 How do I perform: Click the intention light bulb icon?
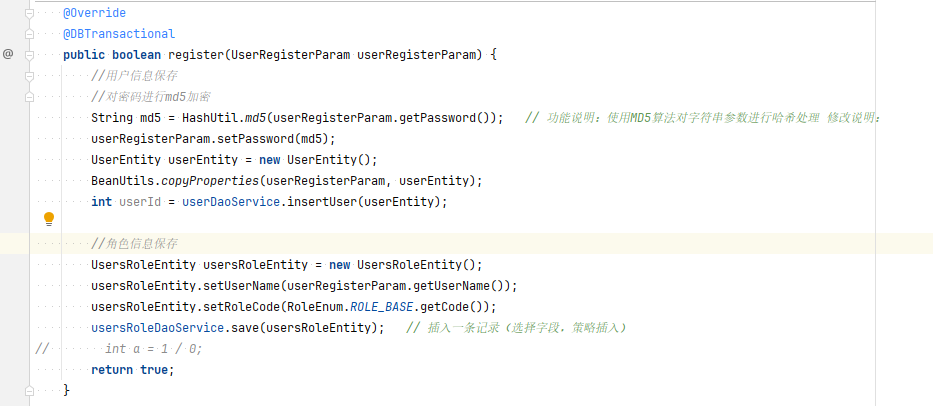pos(49,219)
